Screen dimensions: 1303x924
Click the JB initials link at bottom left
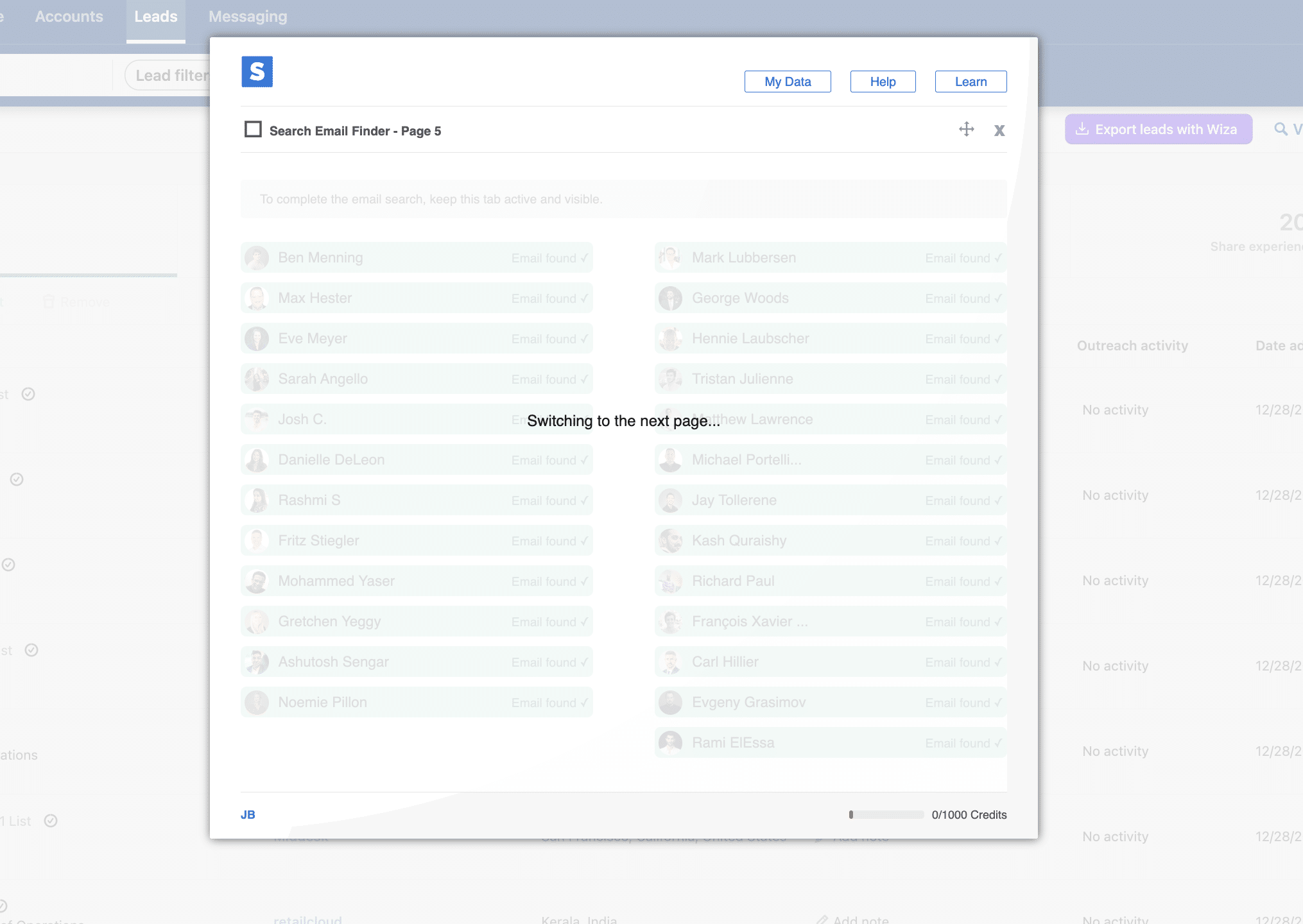click(x=248, y=814)
